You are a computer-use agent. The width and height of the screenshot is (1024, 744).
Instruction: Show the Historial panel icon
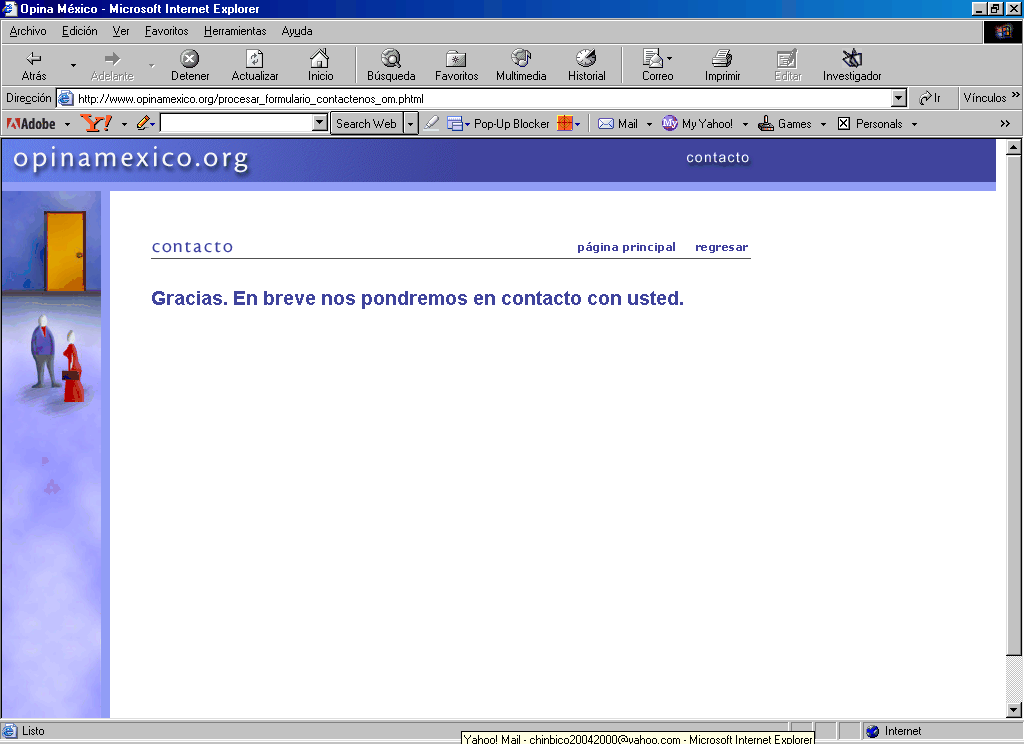[586, 59]
